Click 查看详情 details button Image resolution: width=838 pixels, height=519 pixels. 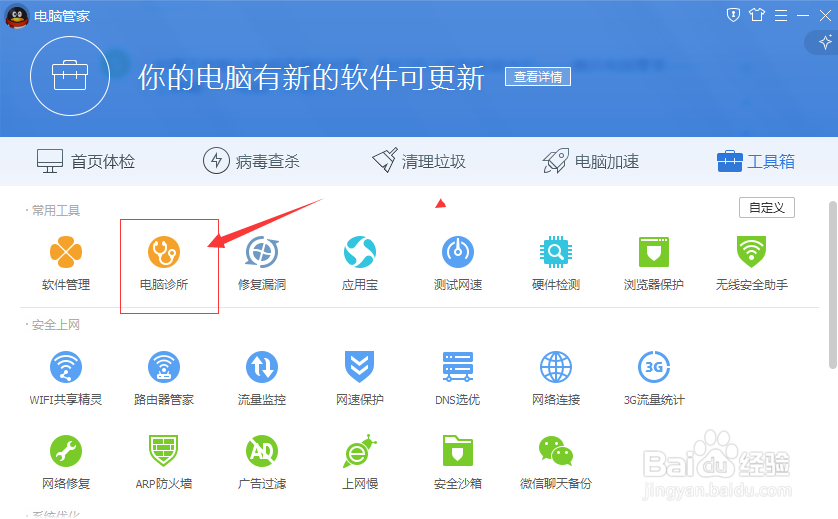538,77
